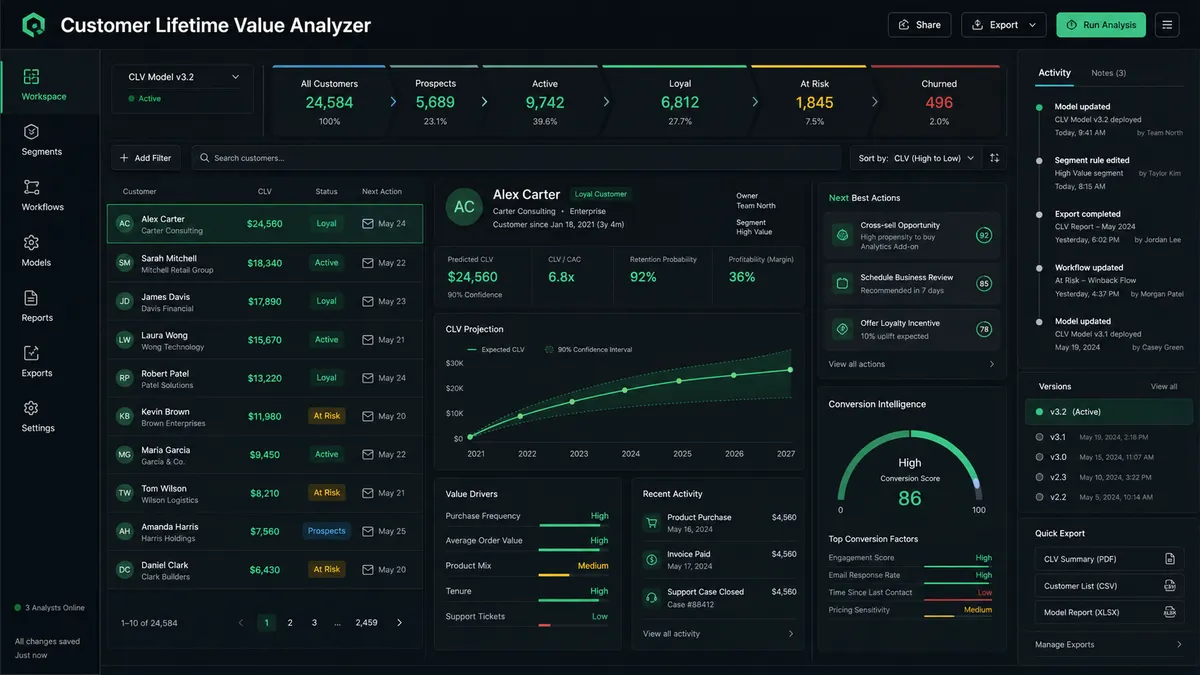Click the search magnifier icon
The width and height of the screenshot is (1200, 675).
click(x=205, y=158)
